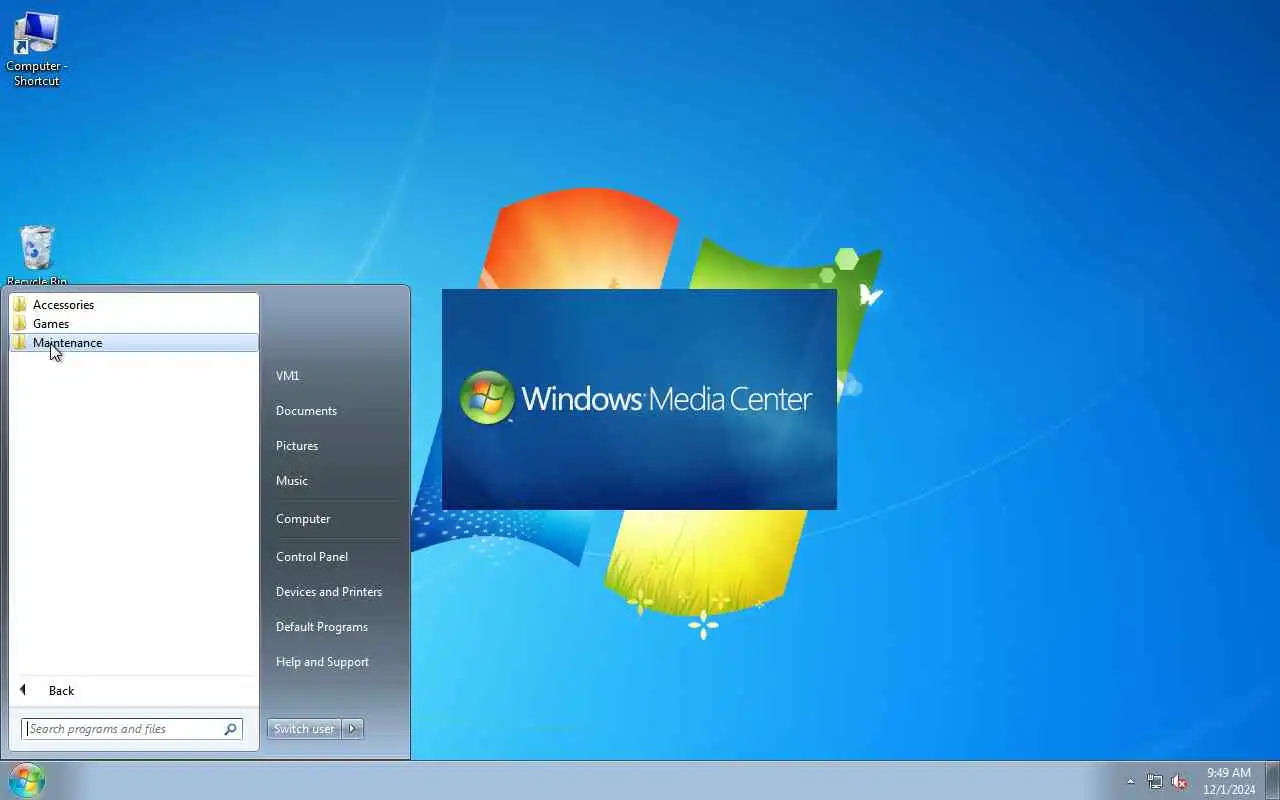
Task: Click the Back arrow icon
Action: pyautogui.click(x=23, y=690)
